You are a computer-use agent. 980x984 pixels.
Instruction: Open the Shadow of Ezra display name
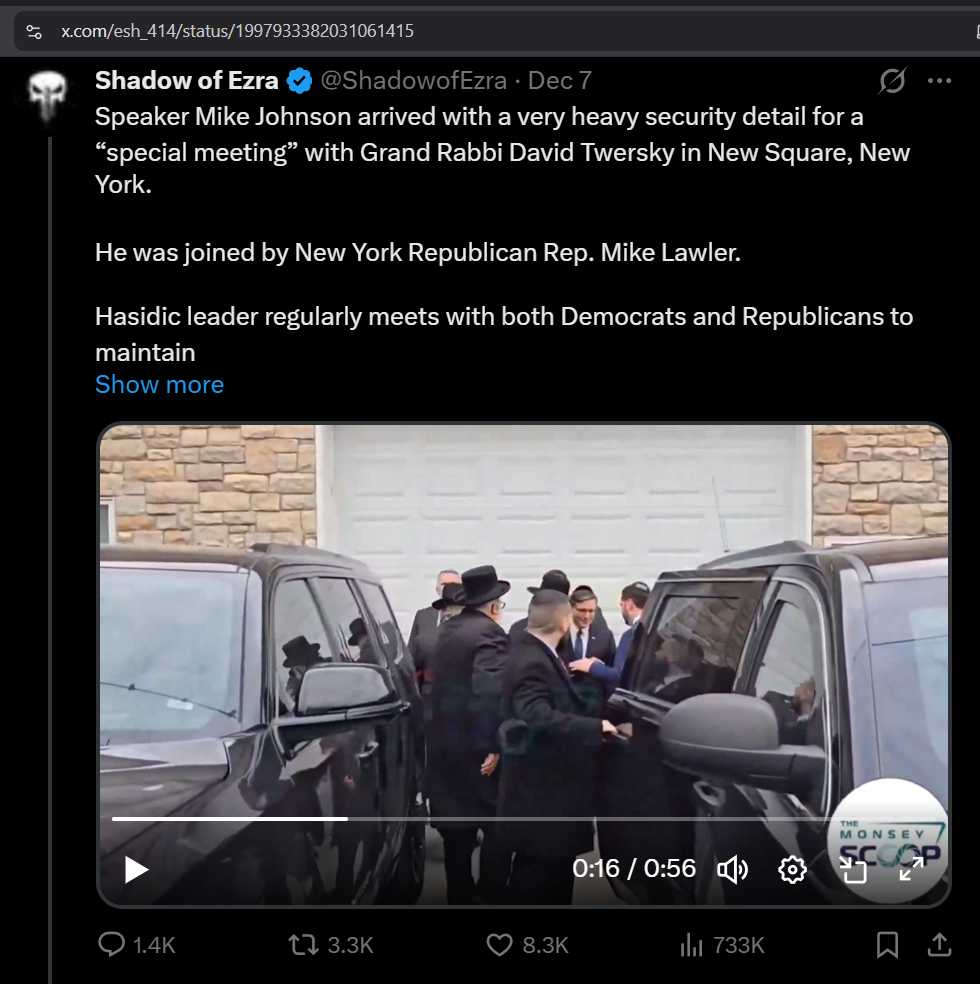click(187, 81)
